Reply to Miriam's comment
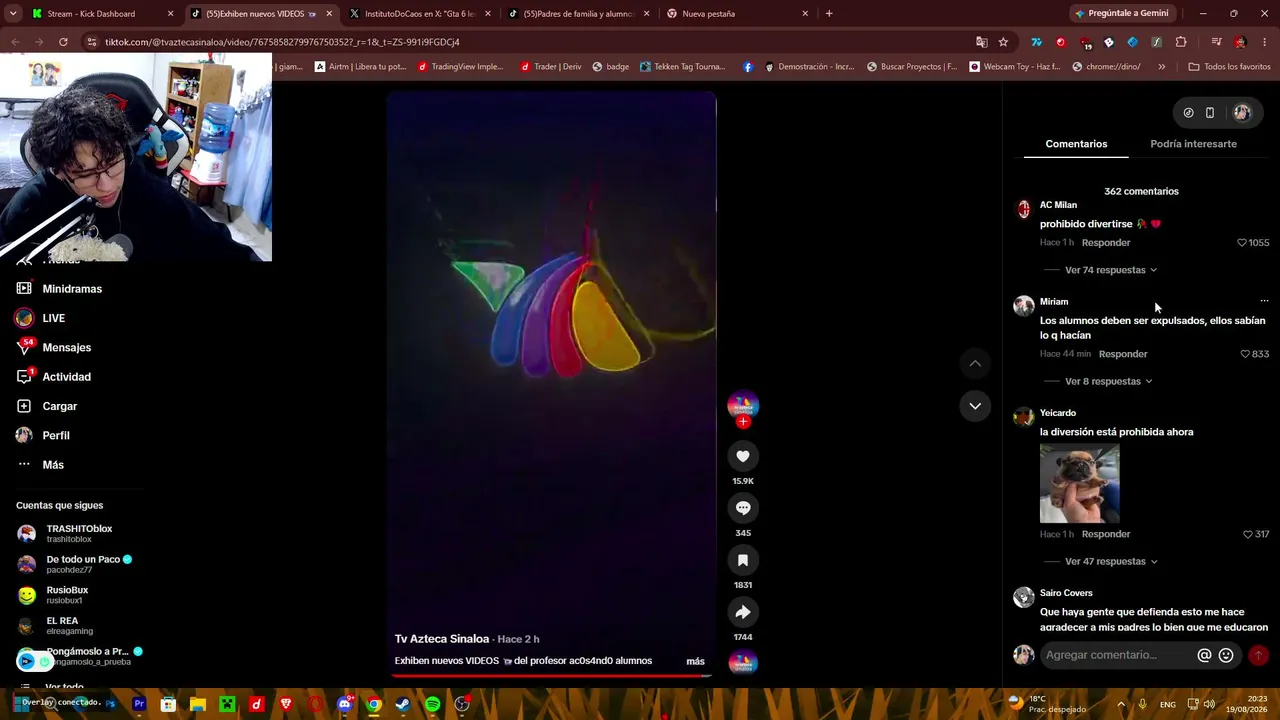1280x720 pixels. click(x=1123, y=354)
